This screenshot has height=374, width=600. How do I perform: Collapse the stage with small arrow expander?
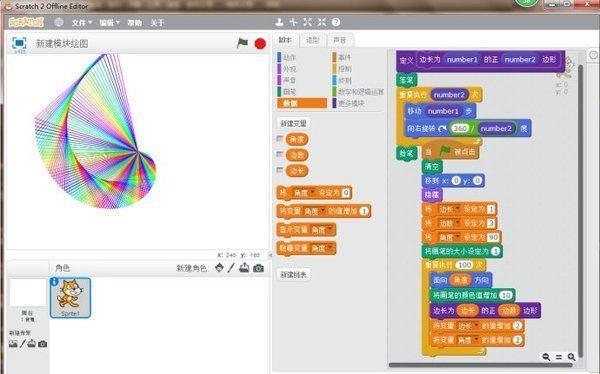(270, 255)
